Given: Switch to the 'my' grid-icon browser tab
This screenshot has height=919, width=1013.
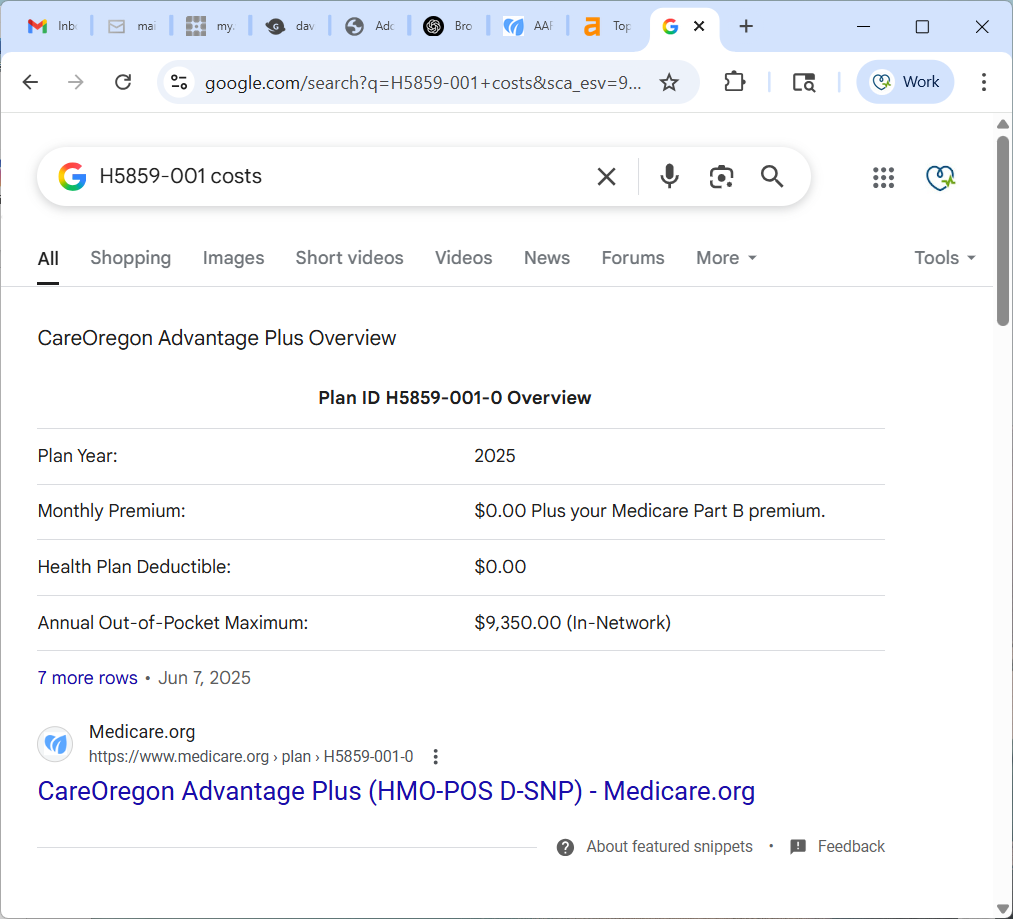Looking at the screenshot, I should (211, 26).
